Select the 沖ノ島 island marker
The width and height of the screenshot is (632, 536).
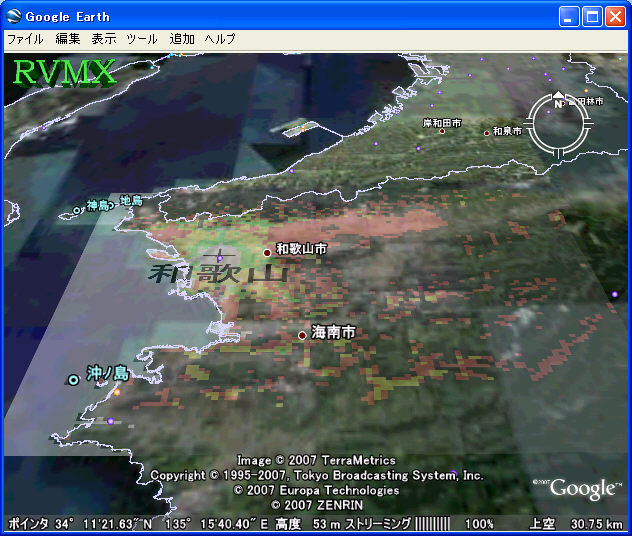[x=73, y=379]
